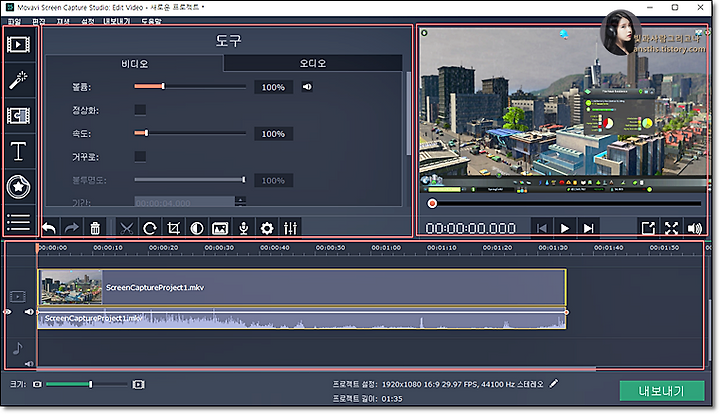Enter fullscreen preview mode
The width and height of the screenshot is (720, 414).
click(671, 228)
